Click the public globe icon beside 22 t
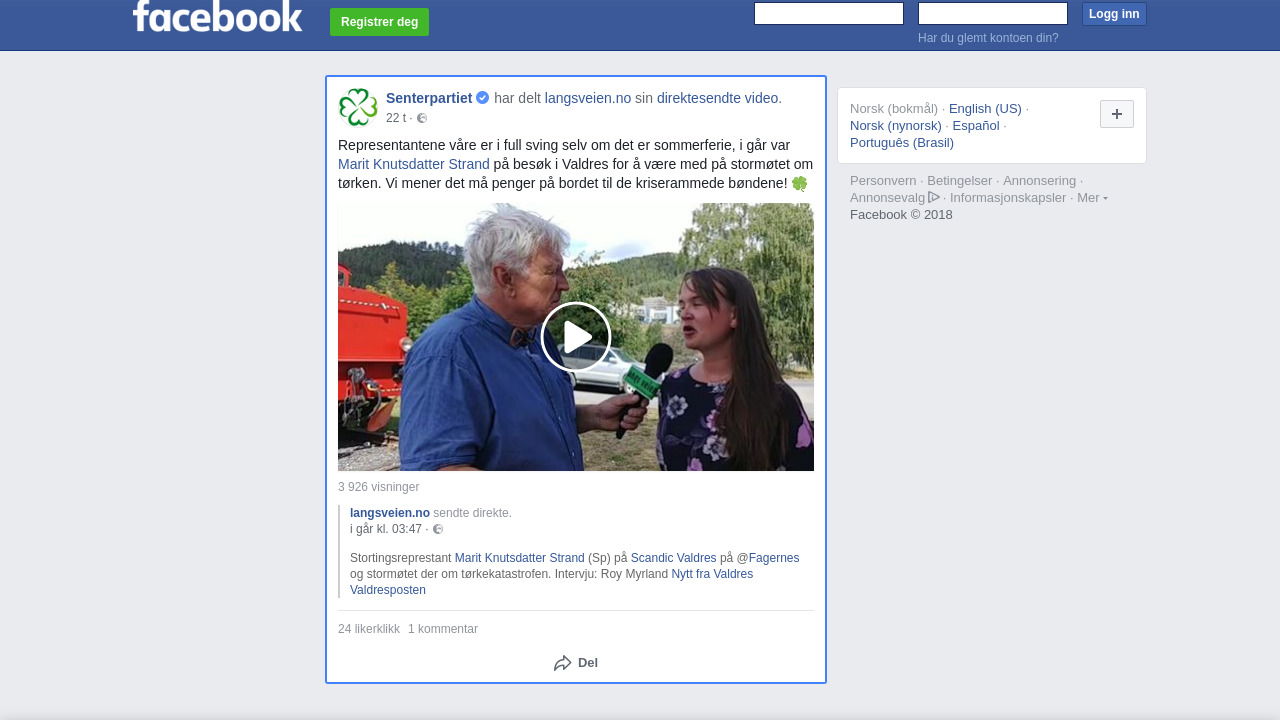The height and width of the screenshot is (720, 1280). [422, 118]
